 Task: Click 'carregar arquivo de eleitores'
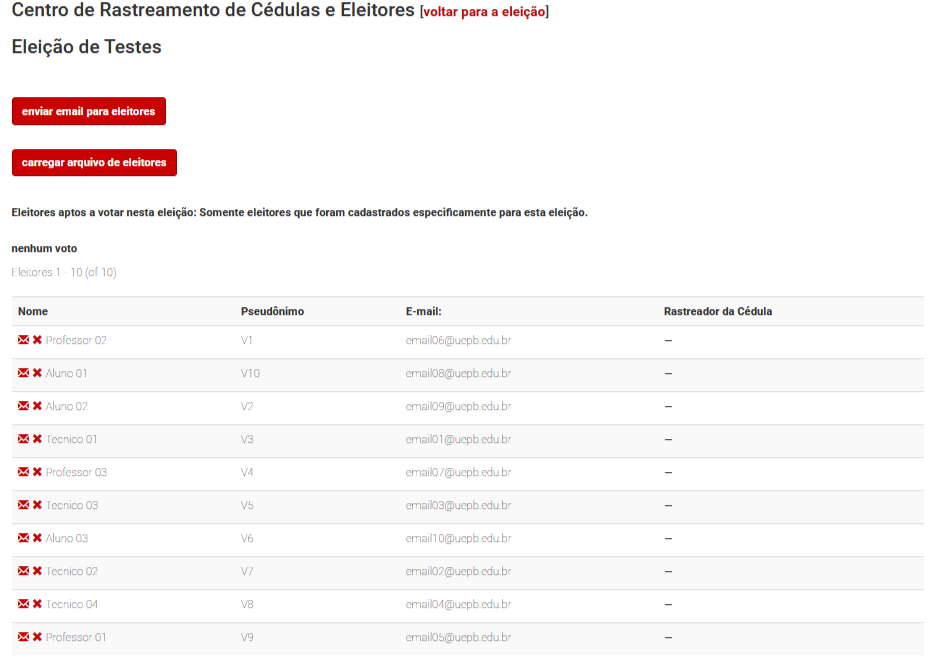(x=93, y=161)
